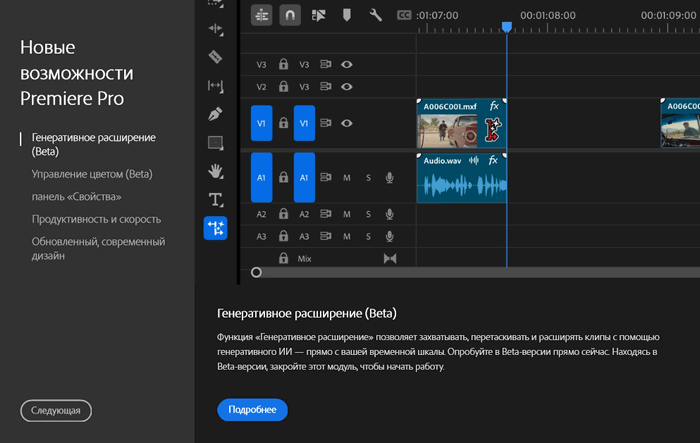The image size is (700, 443).
Task: Enable voice-over record on track A2
Action: pyautogui.click(x=390, y=214)
